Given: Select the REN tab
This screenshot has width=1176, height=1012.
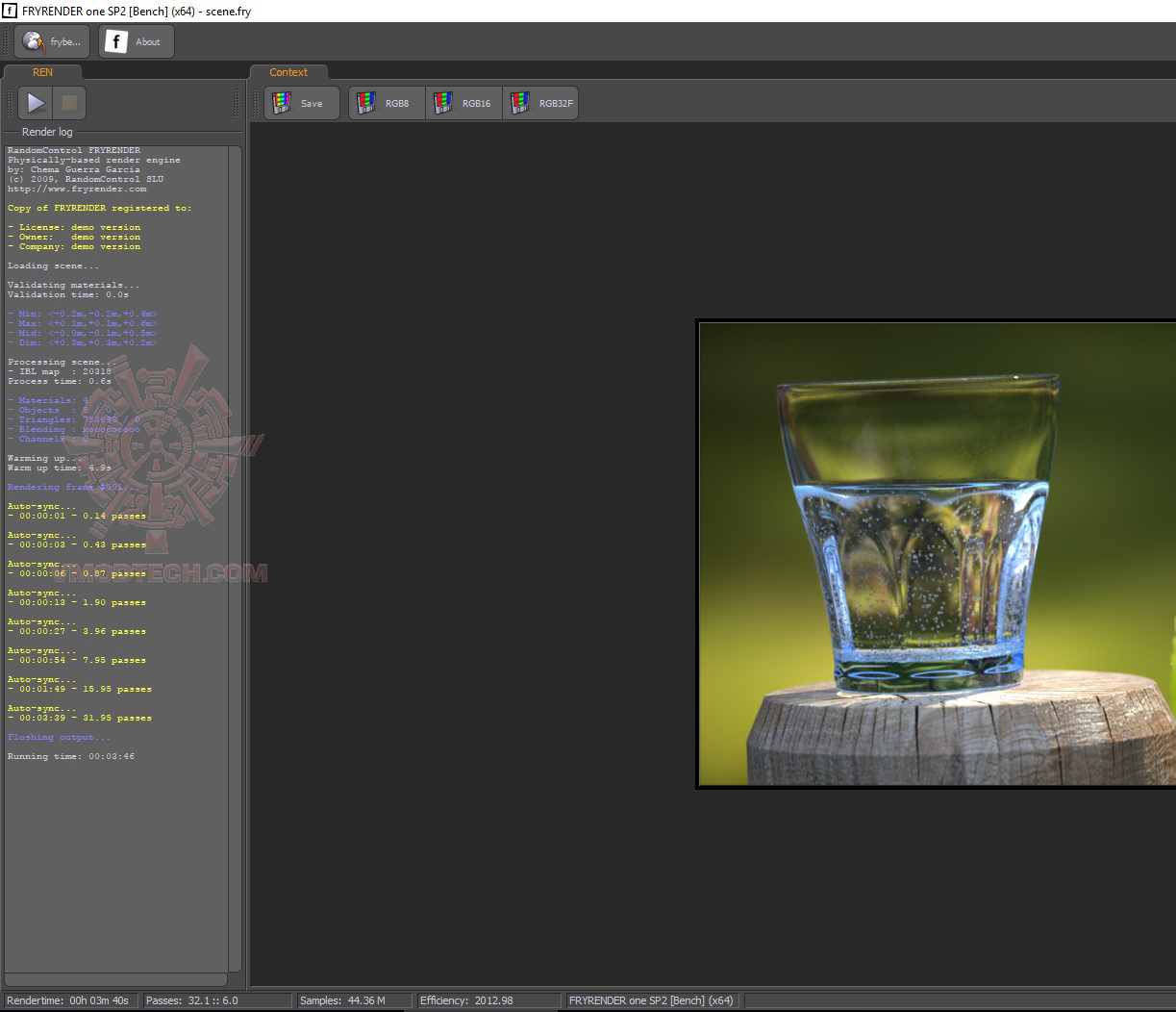Looking at the screenshot, I should click(x=42, y=72).
